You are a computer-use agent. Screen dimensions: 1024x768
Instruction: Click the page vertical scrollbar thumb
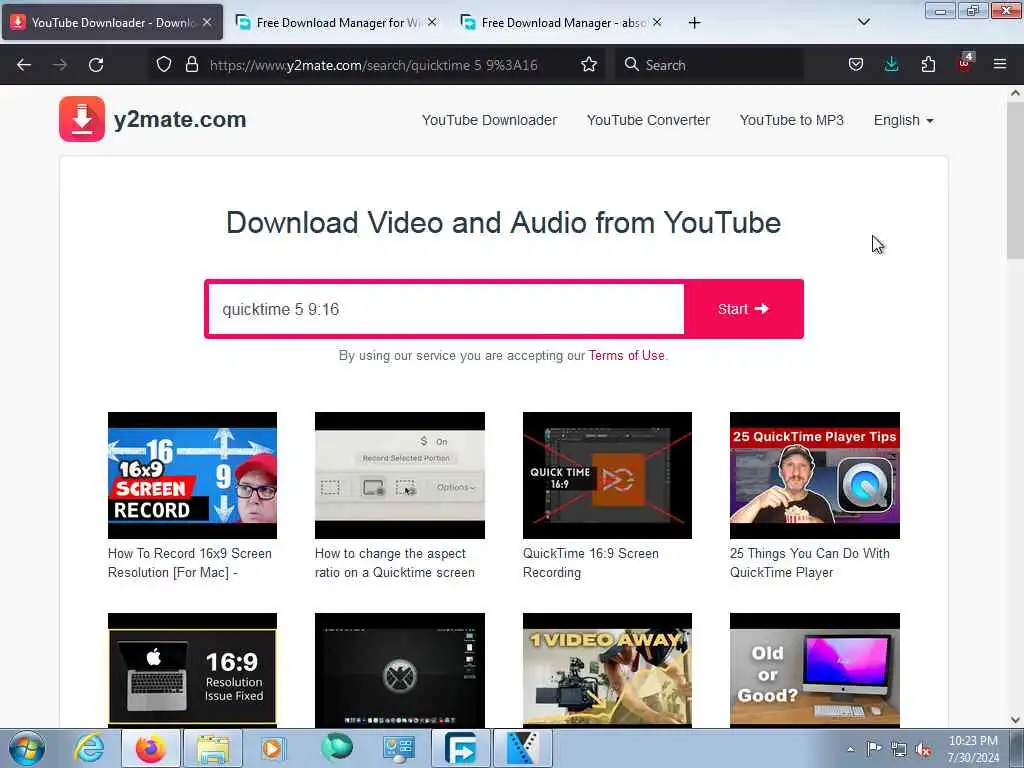1015,181
